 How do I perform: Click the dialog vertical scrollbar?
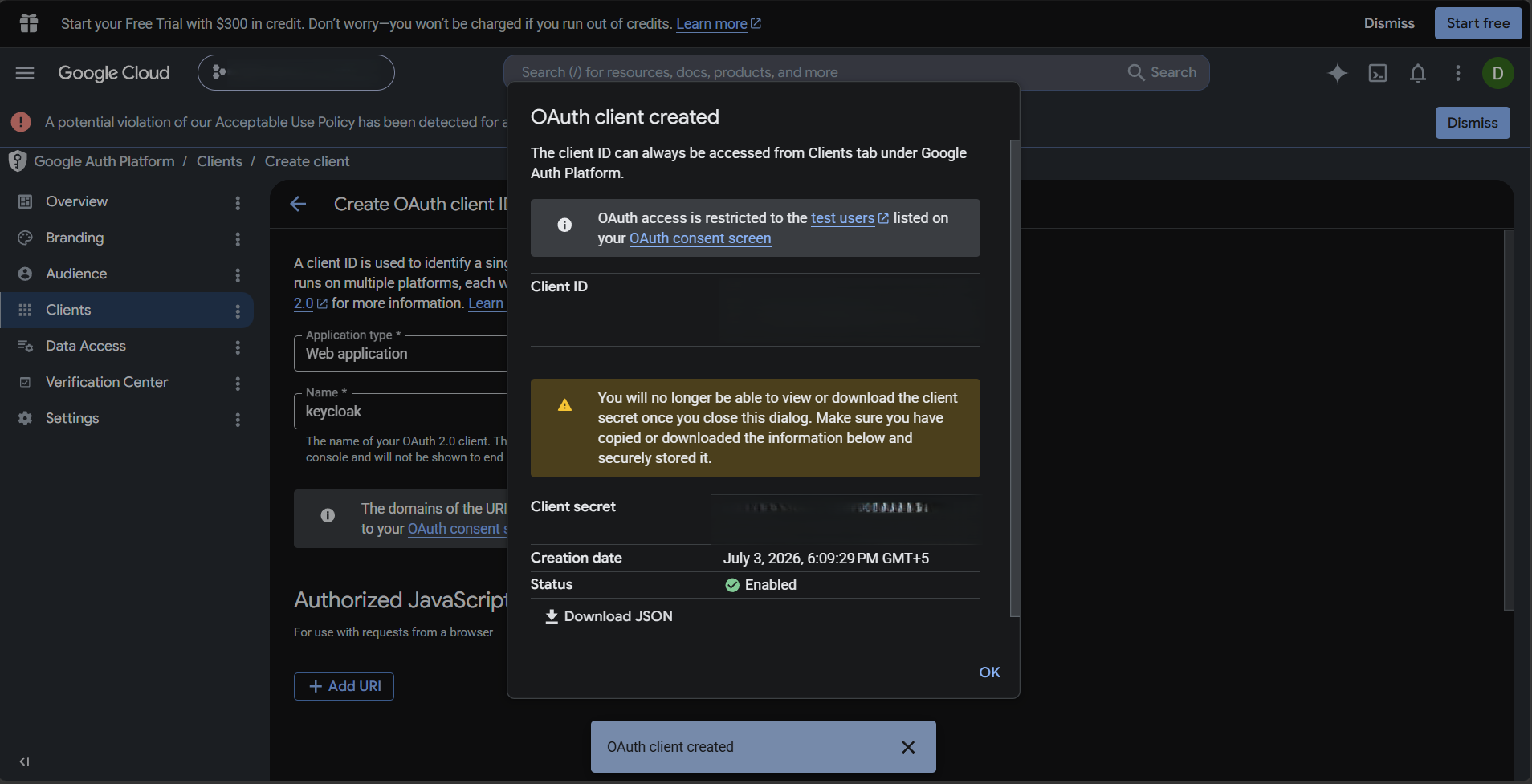pos(1015,377)
